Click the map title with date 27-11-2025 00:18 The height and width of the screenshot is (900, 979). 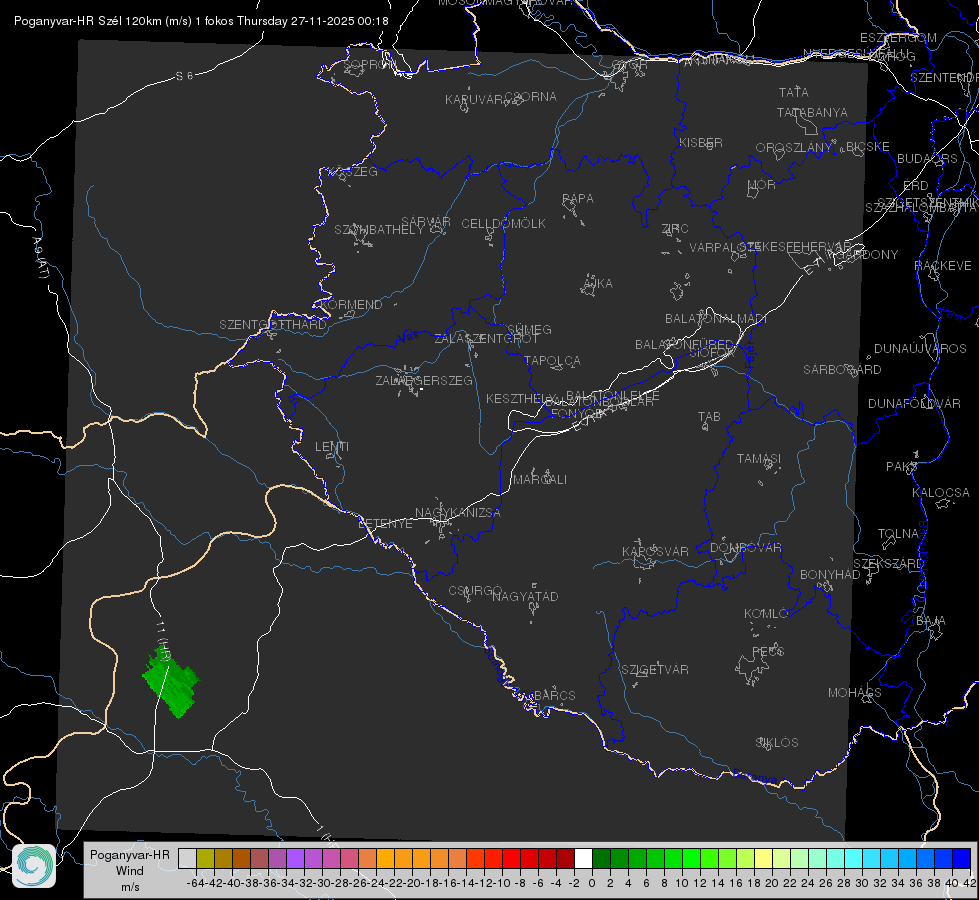click(201, 21)
